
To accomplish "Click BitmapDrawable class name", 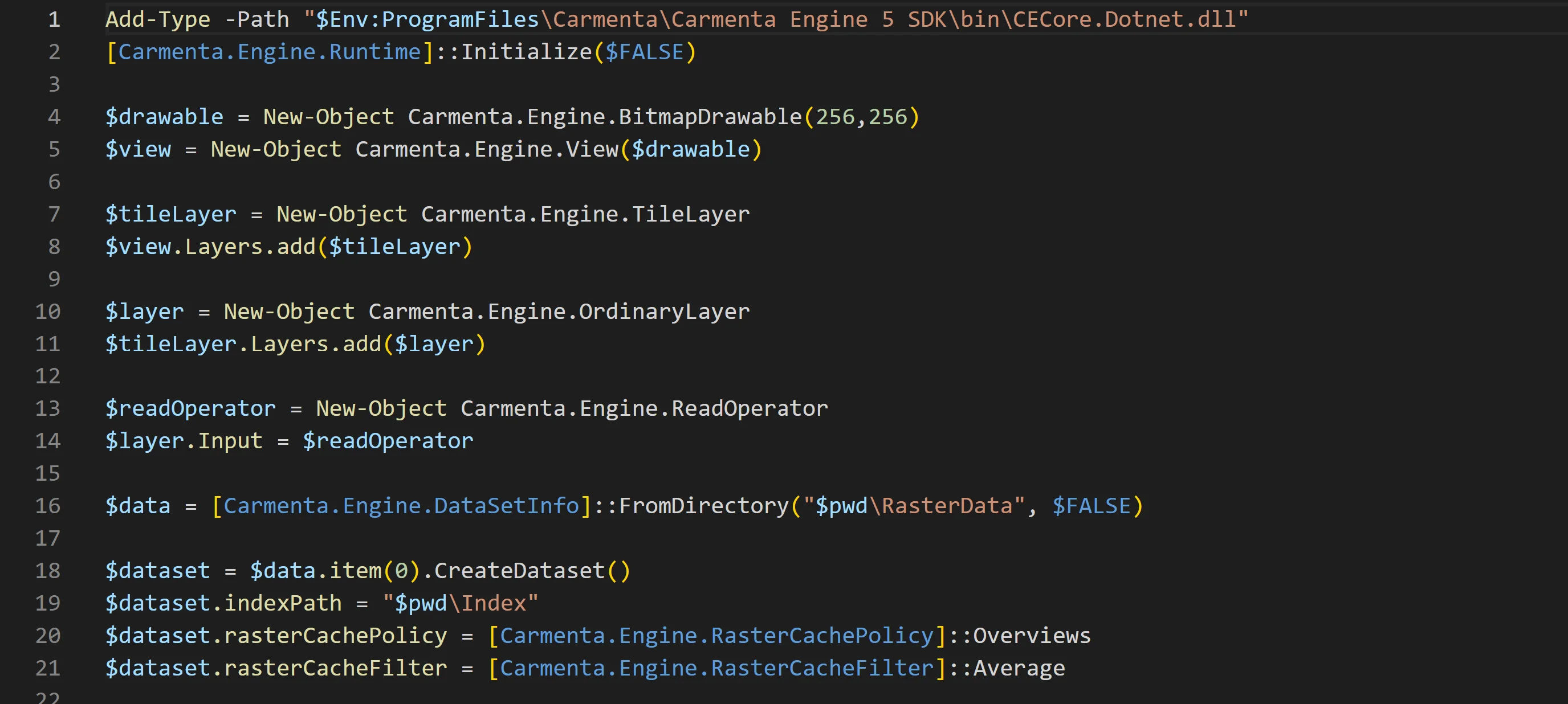I will (710, 117).
